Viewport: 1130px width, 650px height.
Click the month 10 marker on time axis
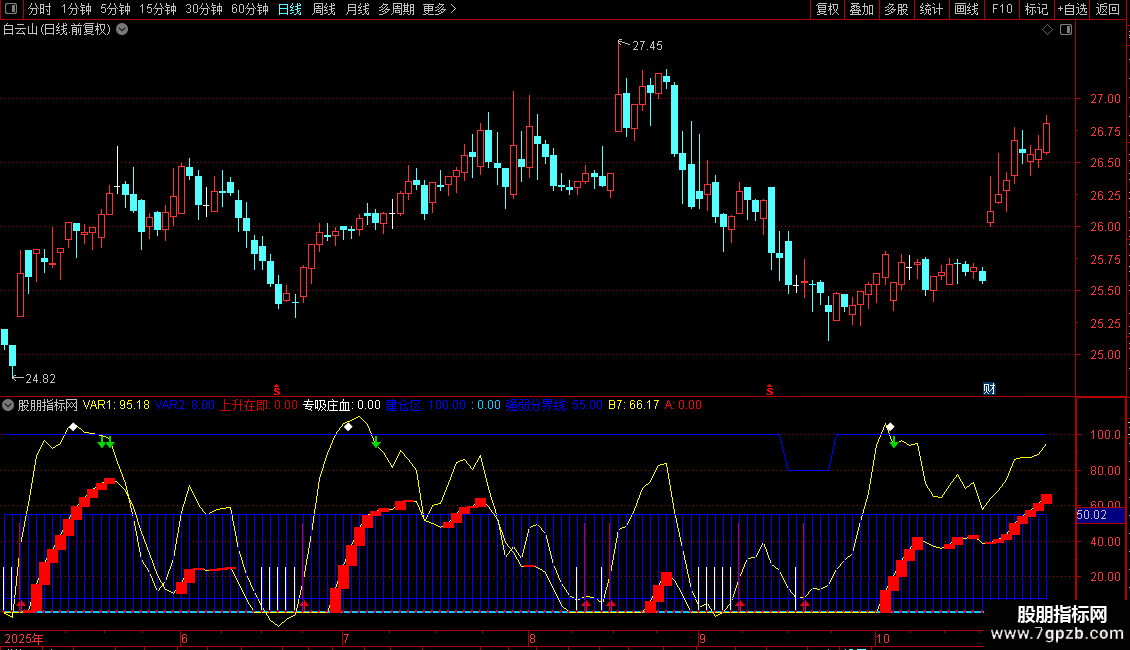pyautogui.click(x=883, y=638)
